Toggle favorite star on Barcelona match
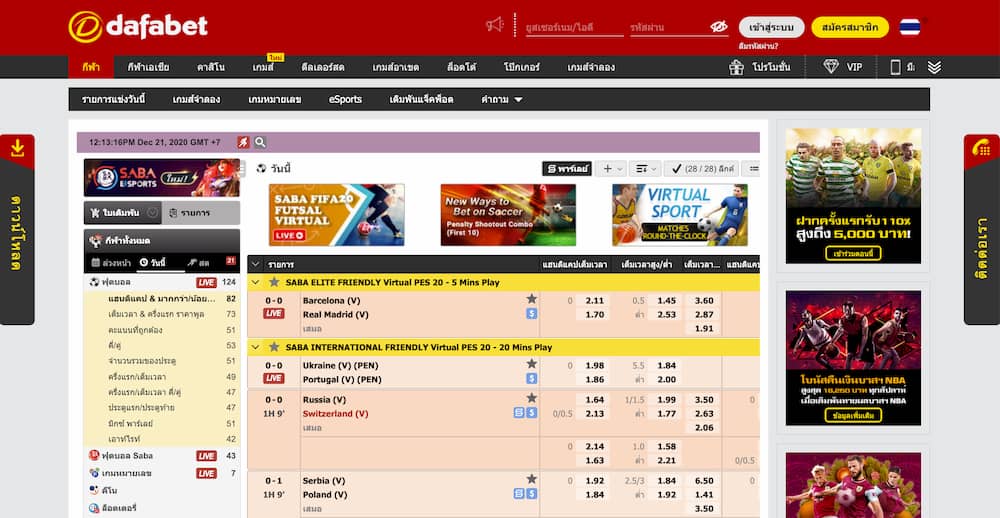Viewport: 1000px width, 518px height. pos(531,299)
